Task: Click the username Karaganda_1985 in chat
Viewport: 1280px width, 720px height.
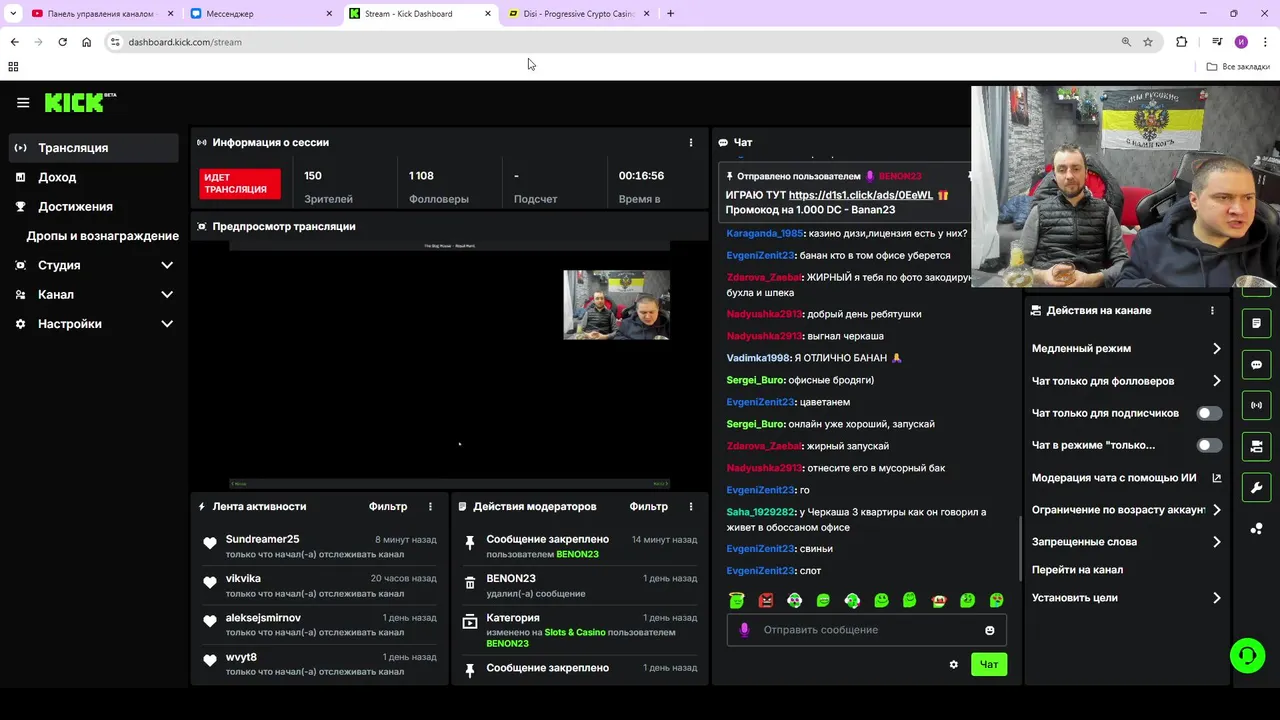Action: (x=765, y=233)
